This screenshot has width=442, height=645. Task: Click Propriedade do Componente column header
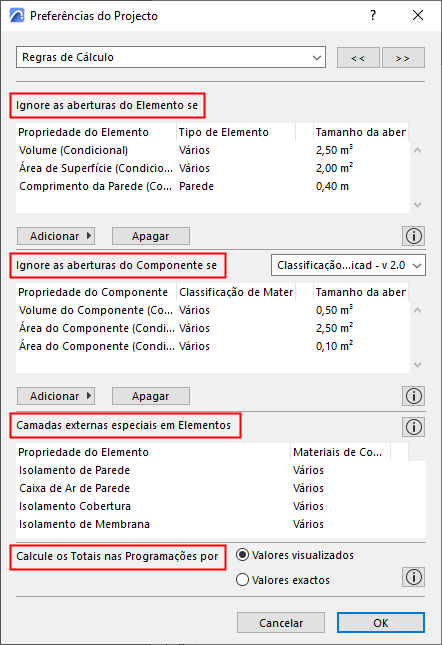click(x=96, y=292)
